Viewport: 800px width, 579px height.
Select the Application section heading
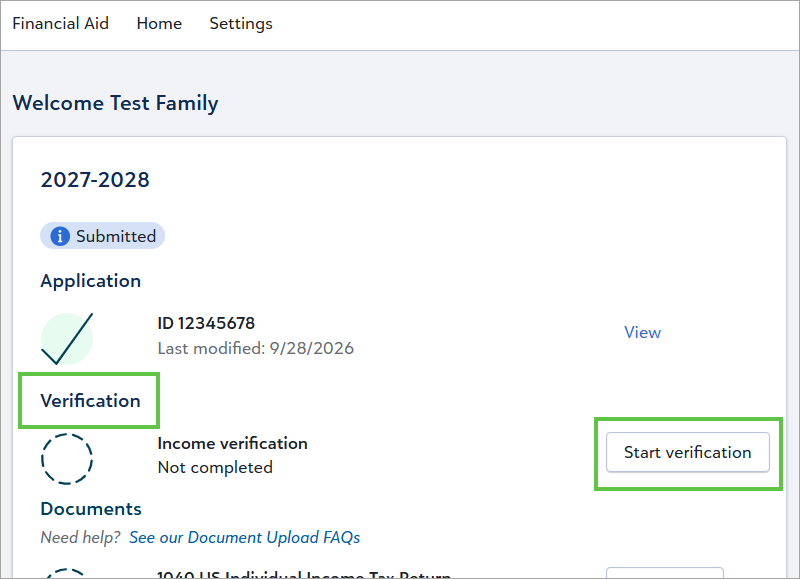coord(91,281)
